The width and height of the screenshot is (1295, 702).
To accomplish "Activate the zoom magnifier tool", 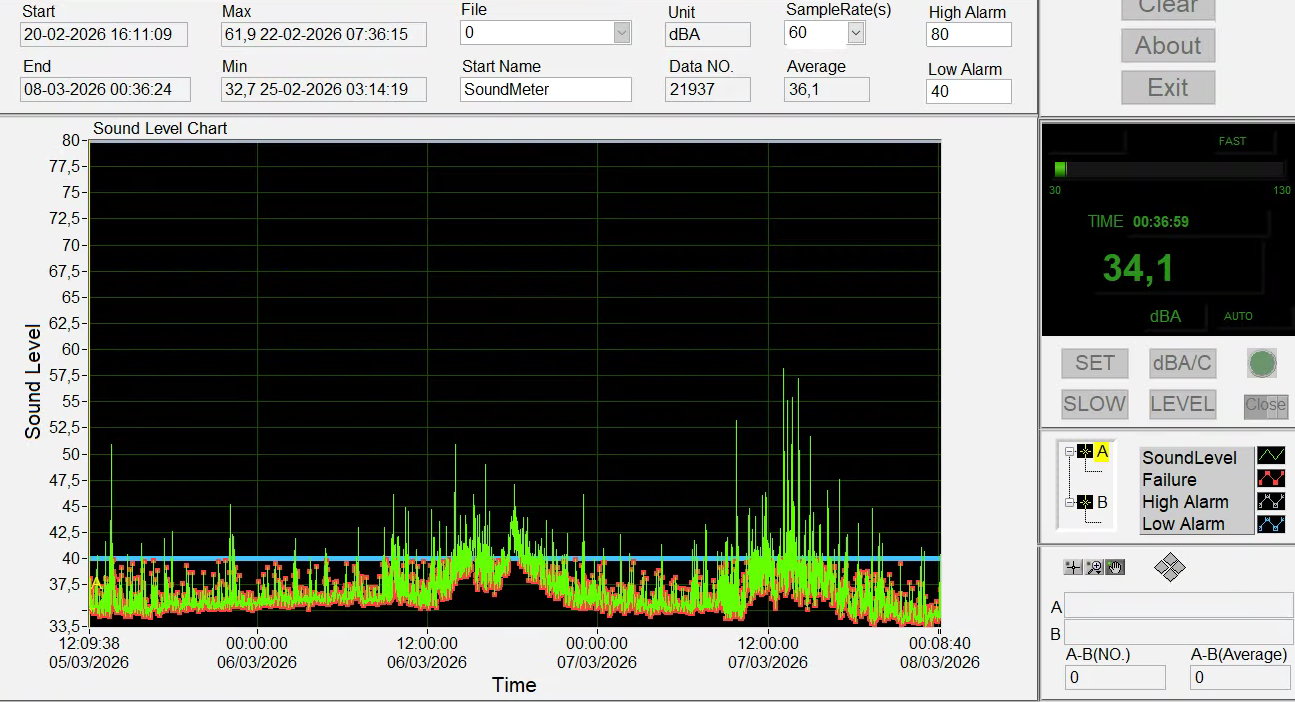I will (1094, 567).
